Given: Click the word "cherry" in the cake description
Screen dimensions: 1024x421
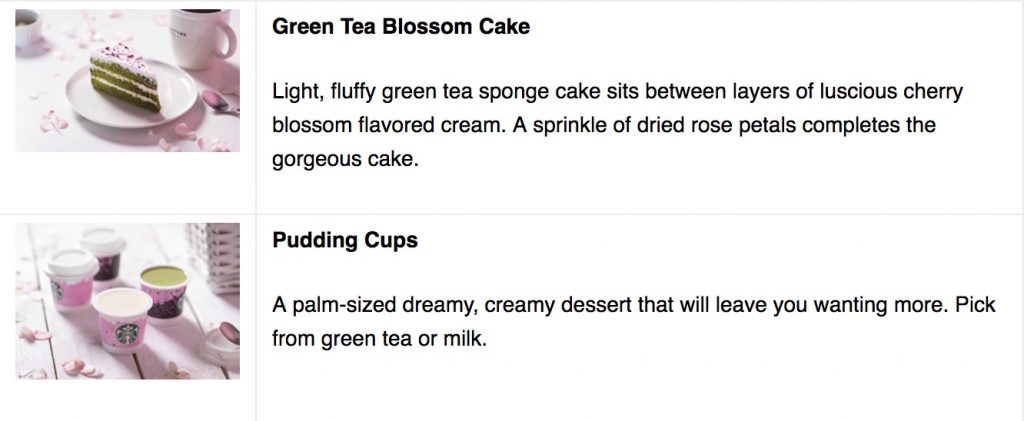Looking at the screenshot, I should pyautogui.click(x=931, y=92).
